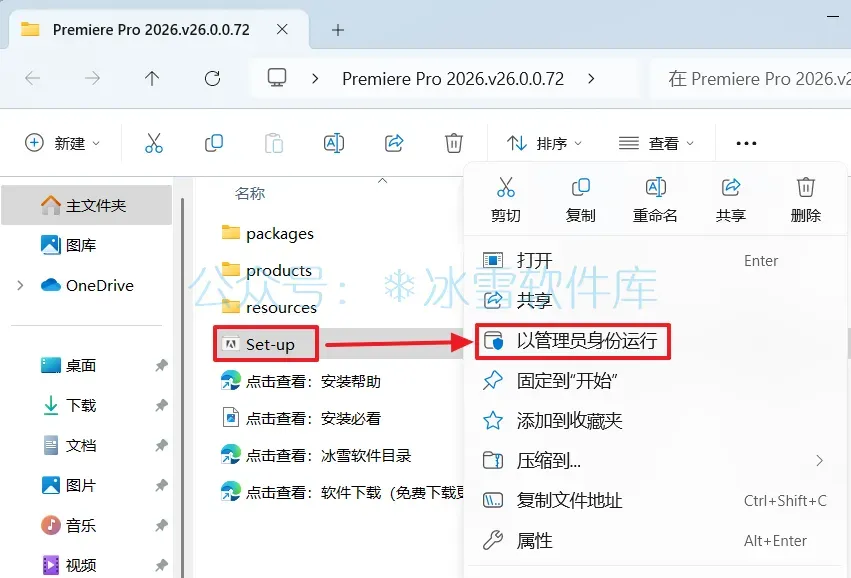Choose 删除 (Delete) in context menu
The image size is (851, 578).
coord(805,200)
